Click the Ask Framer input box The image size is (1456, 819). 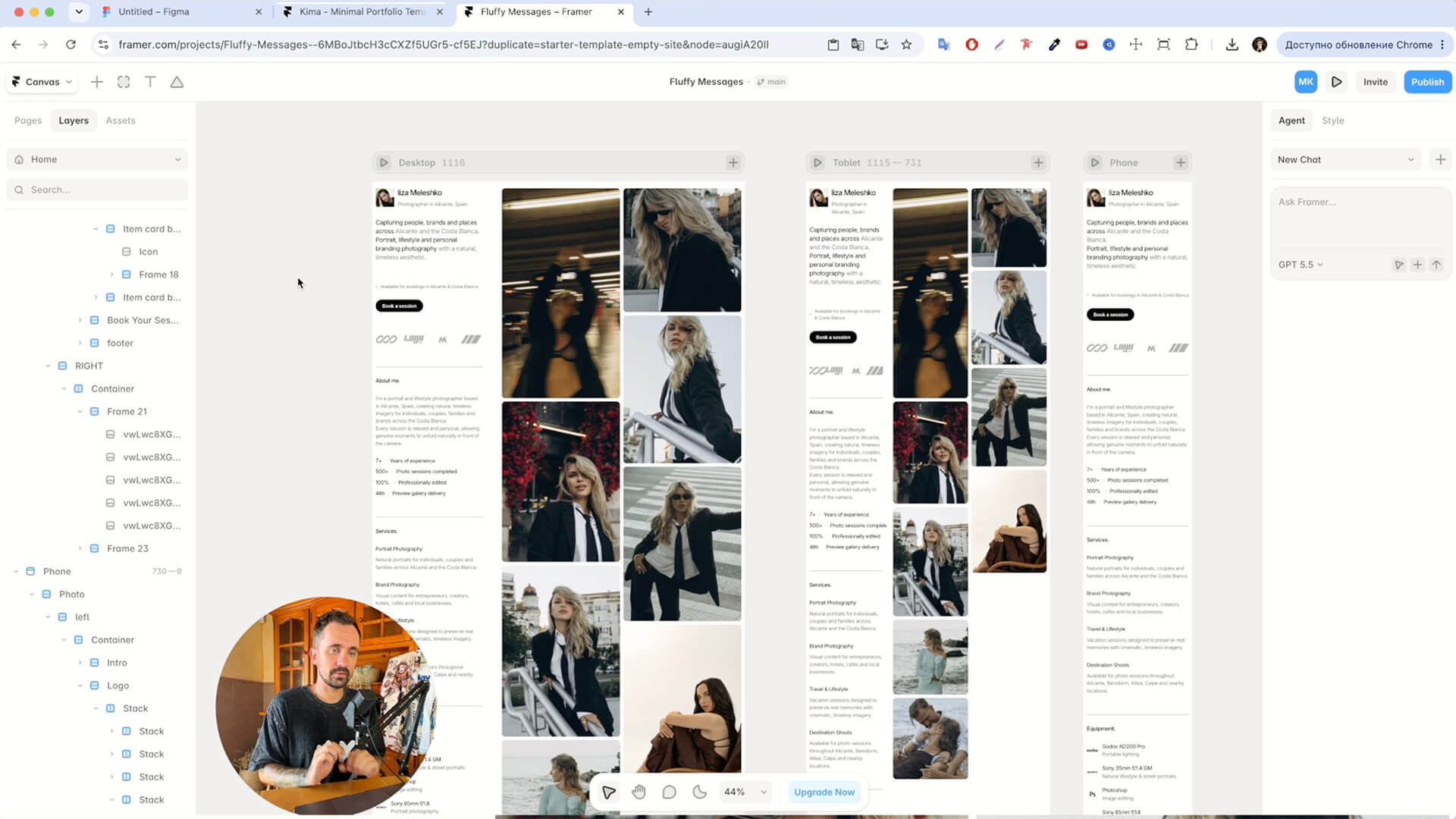coord(1360,220)
